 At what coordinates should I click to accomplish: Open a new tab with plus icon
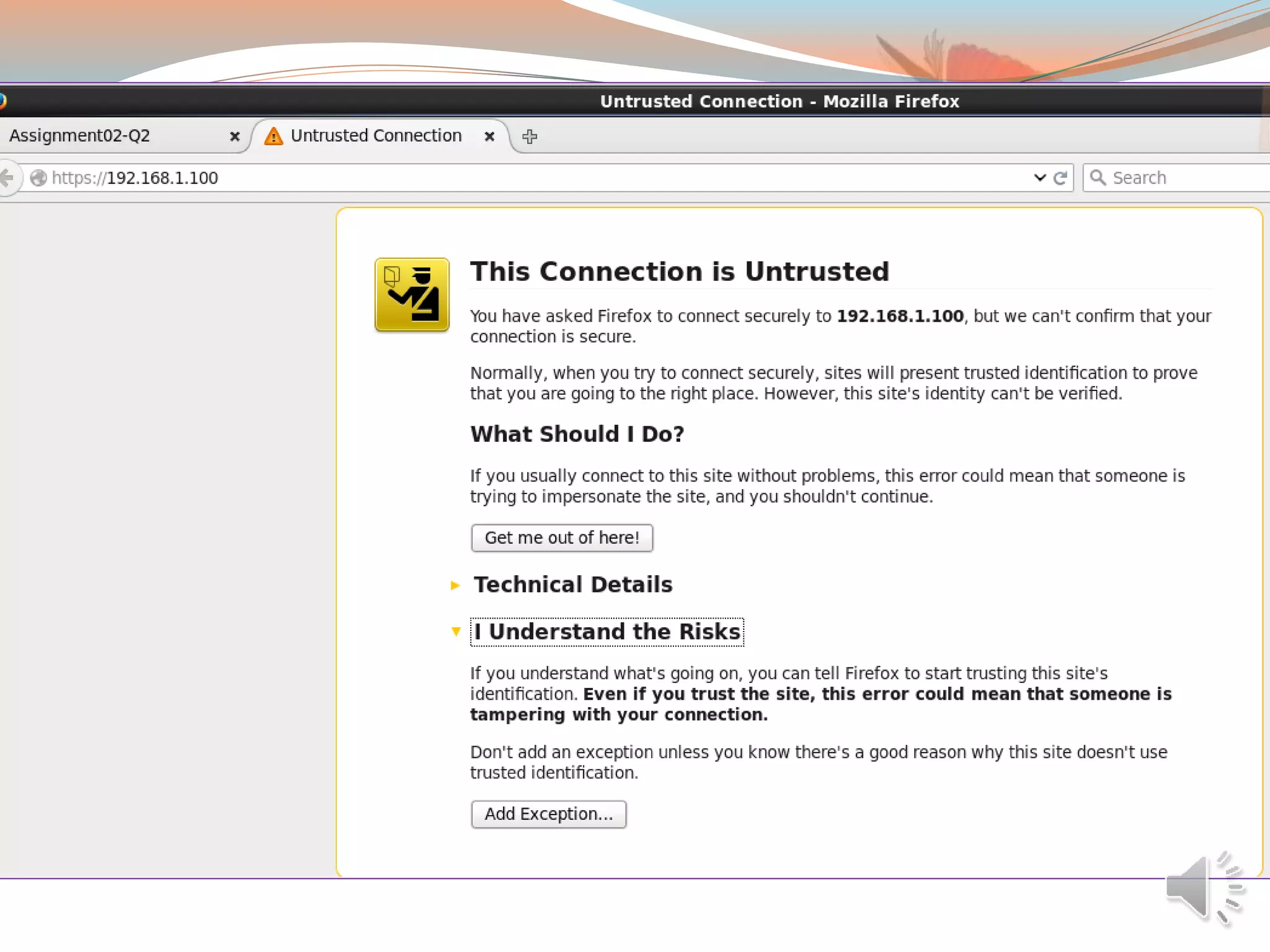click(x=529, y=136)
